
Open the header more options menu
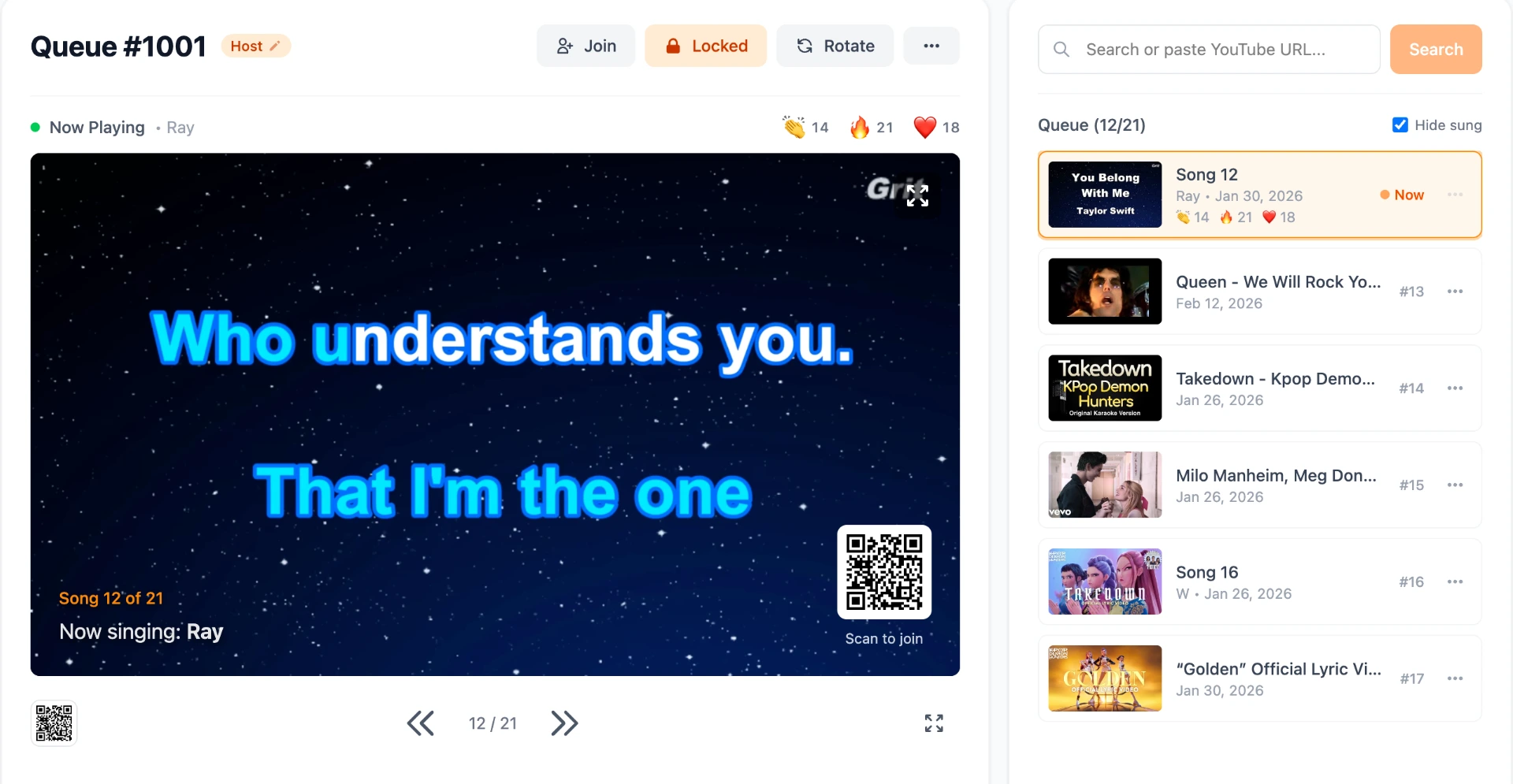[x=931, y=46]
